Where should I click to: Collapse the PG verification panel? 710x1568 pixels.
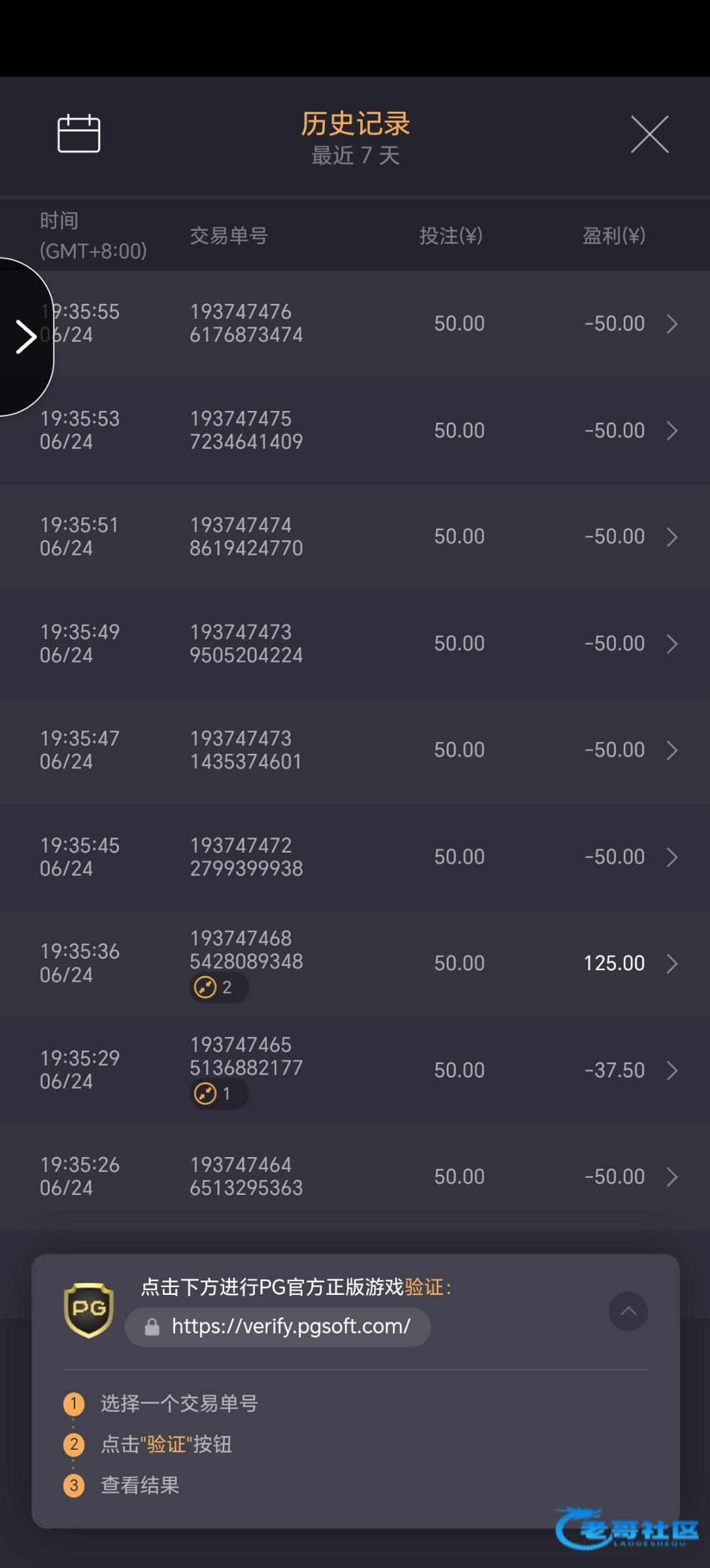pos(628,1311)
